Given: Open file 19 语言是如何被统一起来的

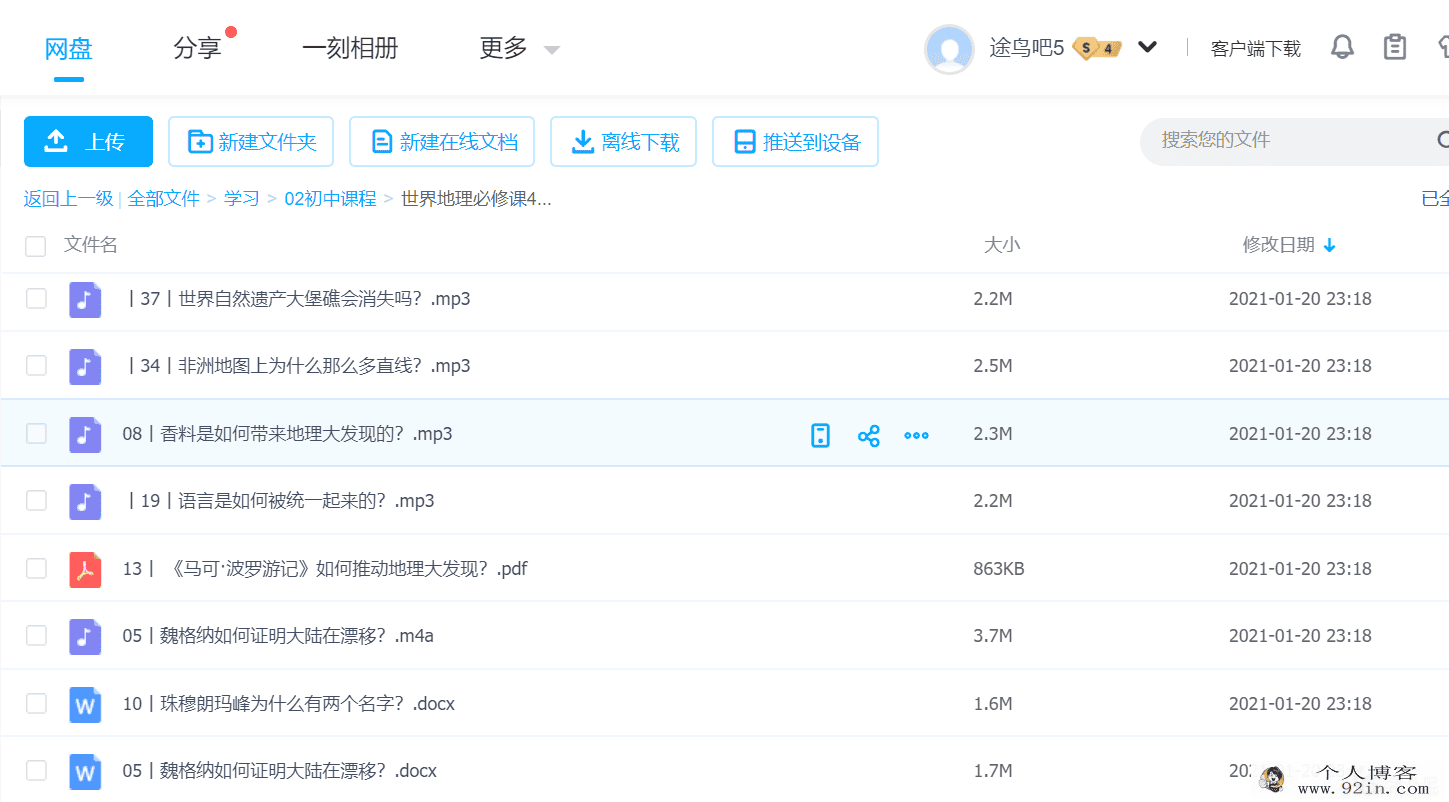Looking at the screenshot, I should [280, 501].
